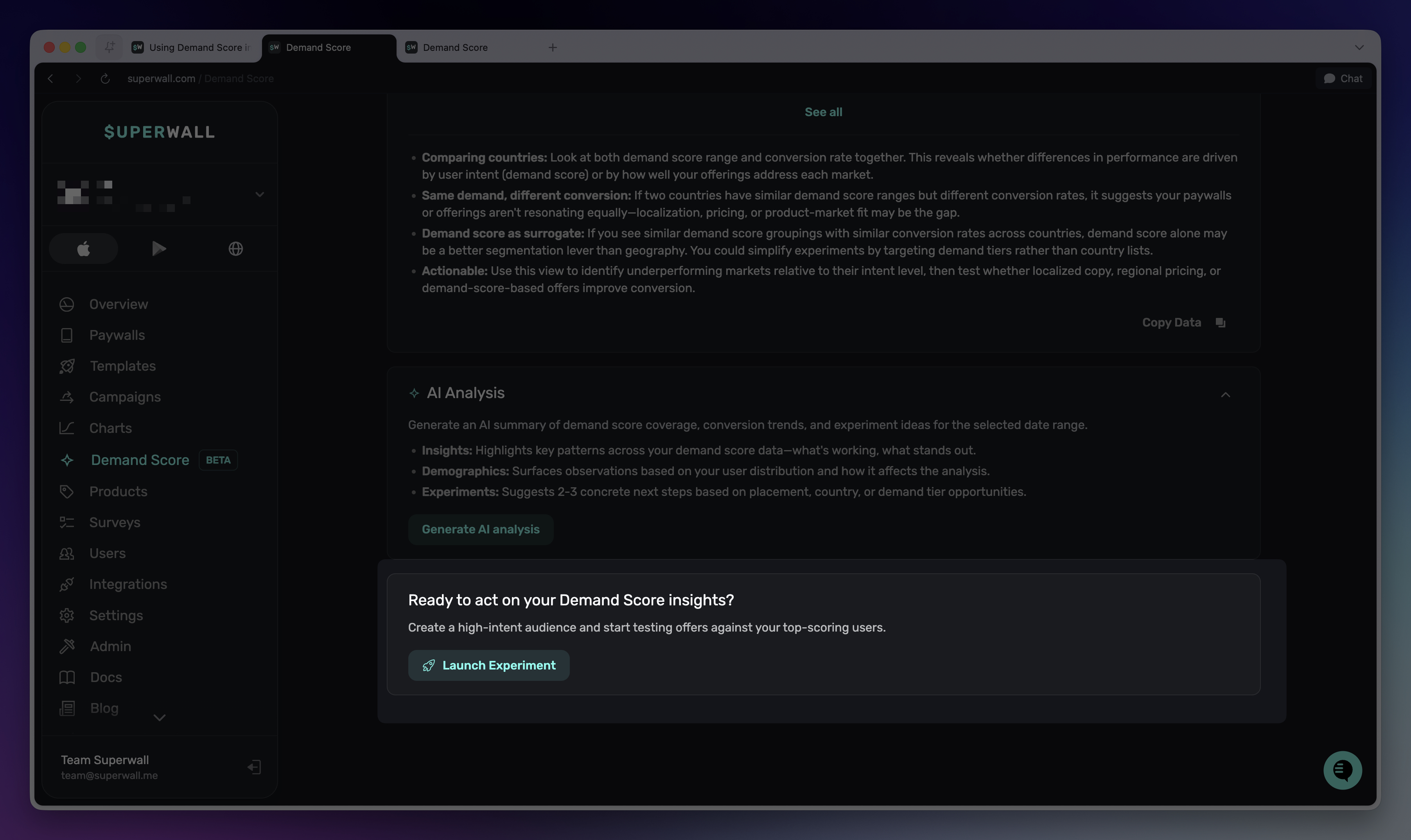Open Paywalls from the sidebar

pos(117,335)
